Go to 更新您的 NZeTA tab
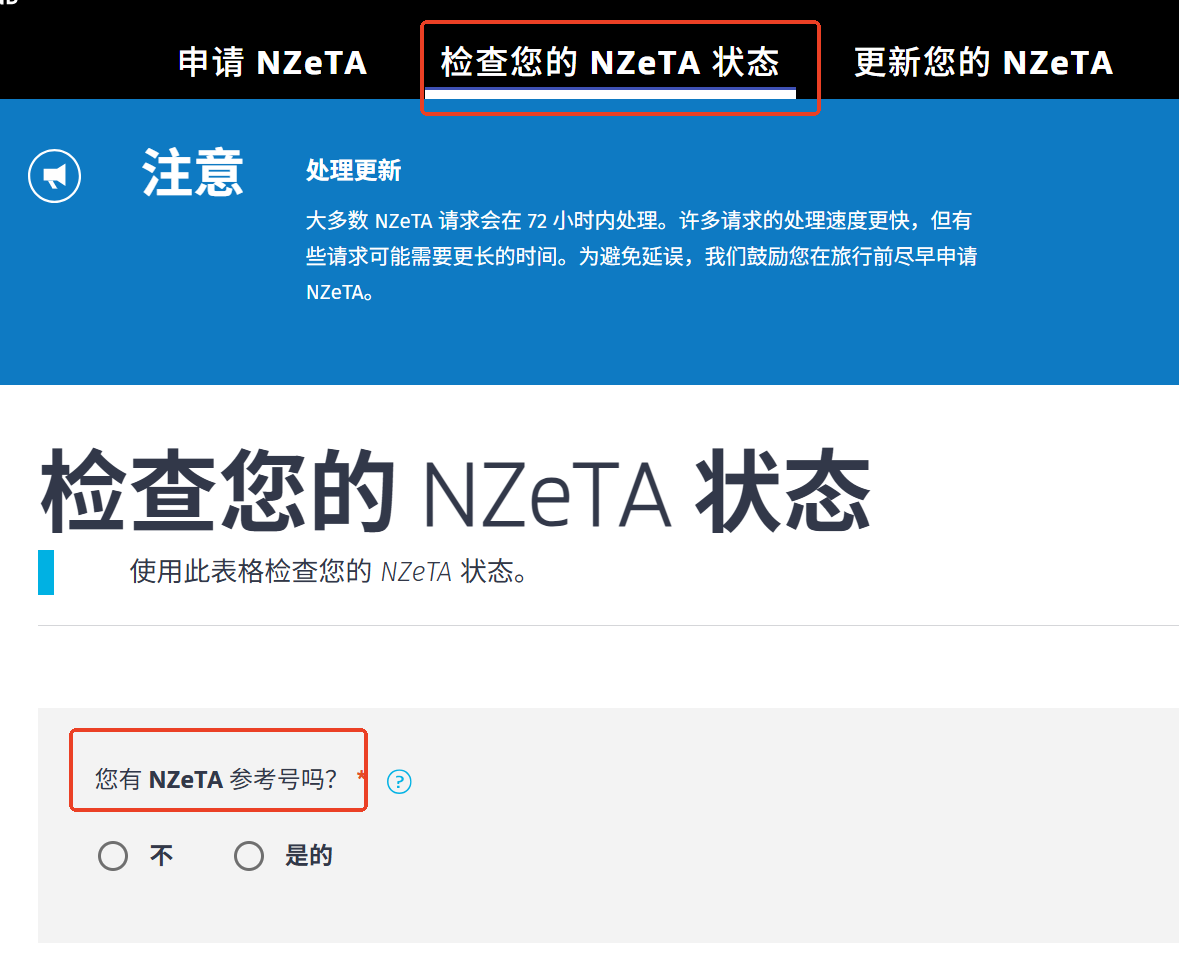The height and width of the screenshot is (962, 1179). pos(982,63)
